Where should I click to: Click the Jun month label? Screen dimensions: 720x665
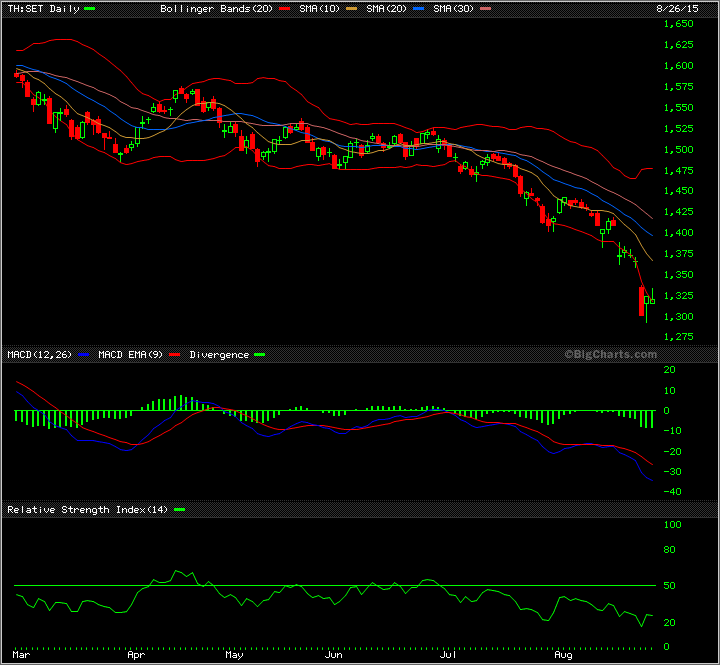tap(333, 655)
